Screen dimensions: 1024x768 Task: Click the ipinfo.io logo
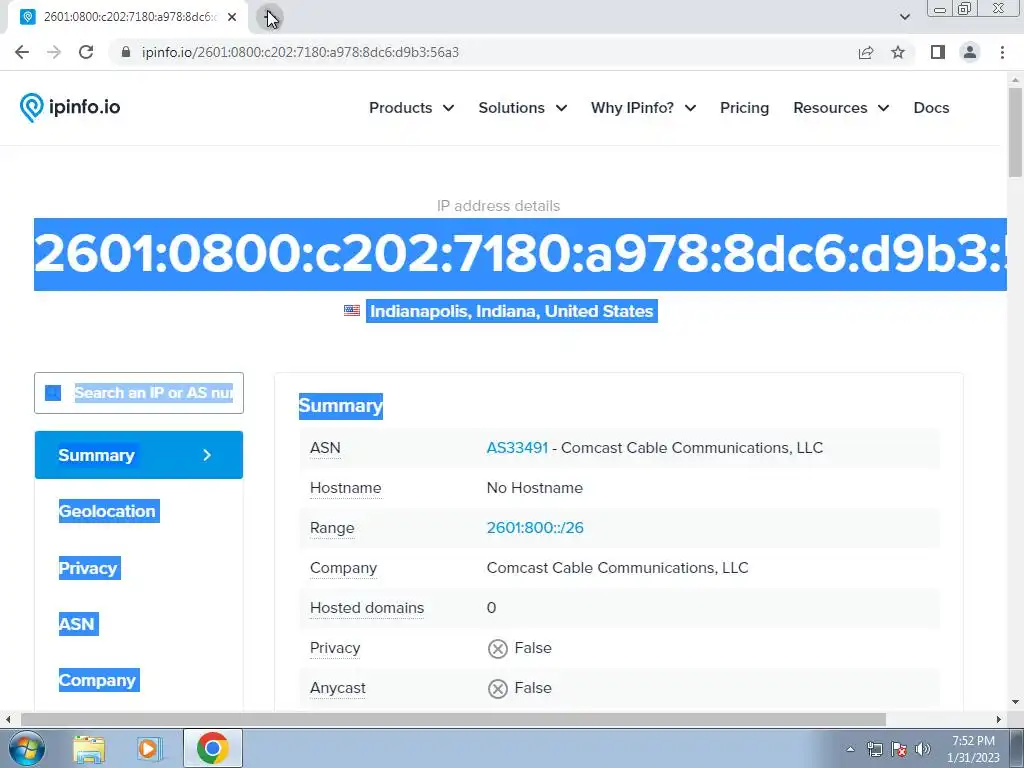70,107
